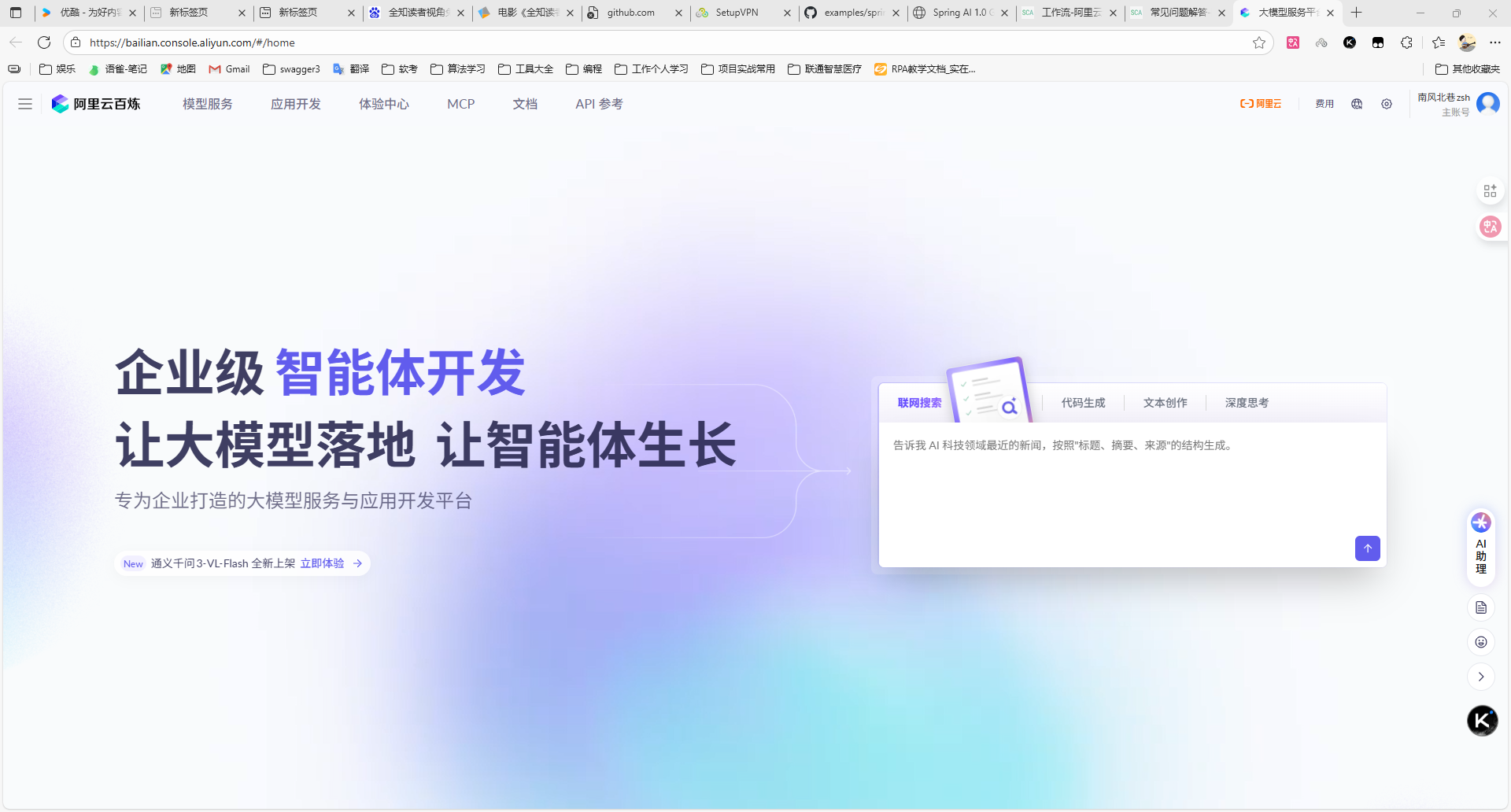The width and height of the screenshot is (1511, 812).
Task: Open the 文档 page
Action: click(x=525, y=104)
